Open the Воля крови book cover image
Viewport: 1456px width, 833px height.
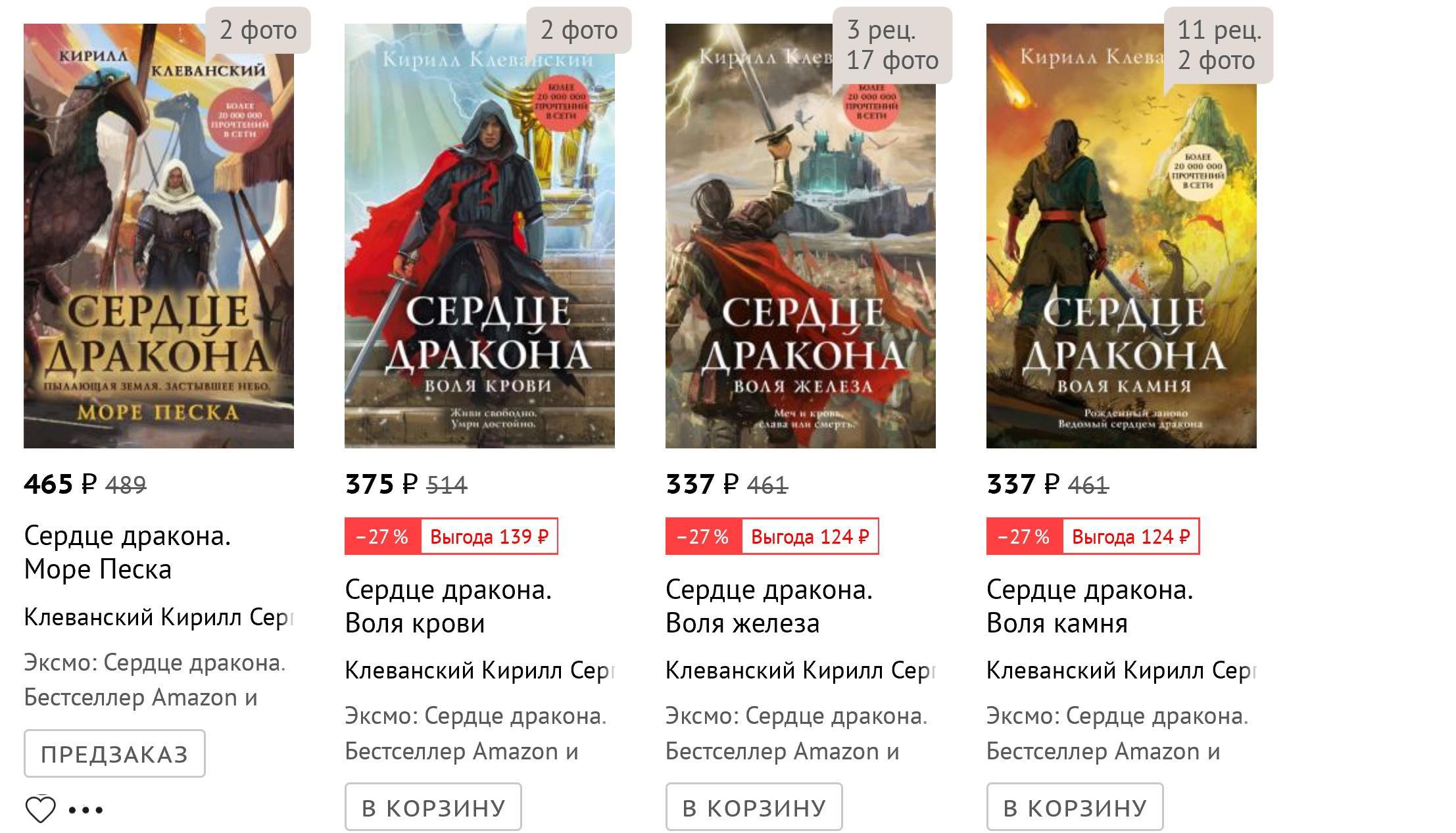(479, 236)
